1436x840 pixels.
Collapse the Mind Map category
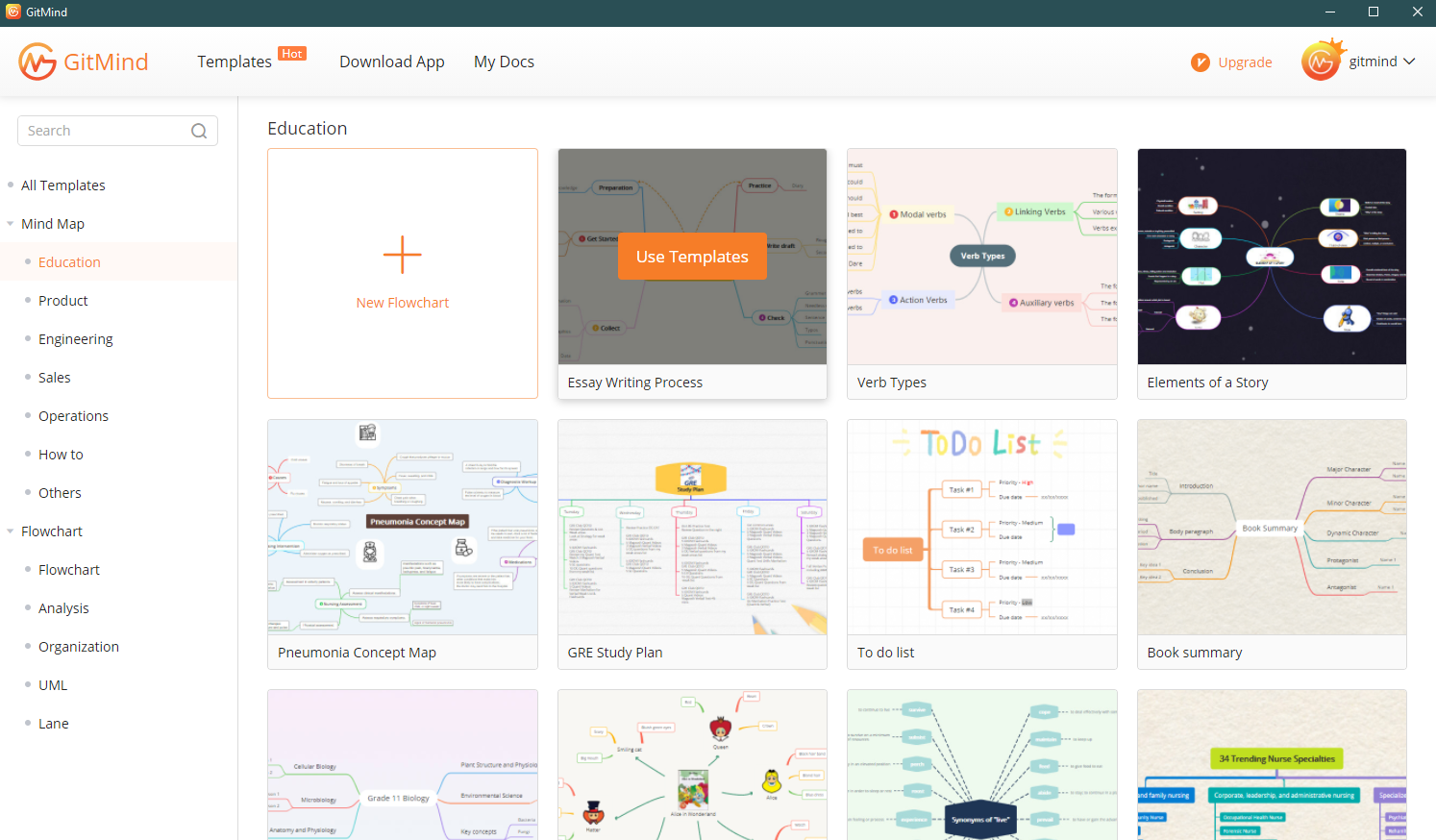pos(11,224)
